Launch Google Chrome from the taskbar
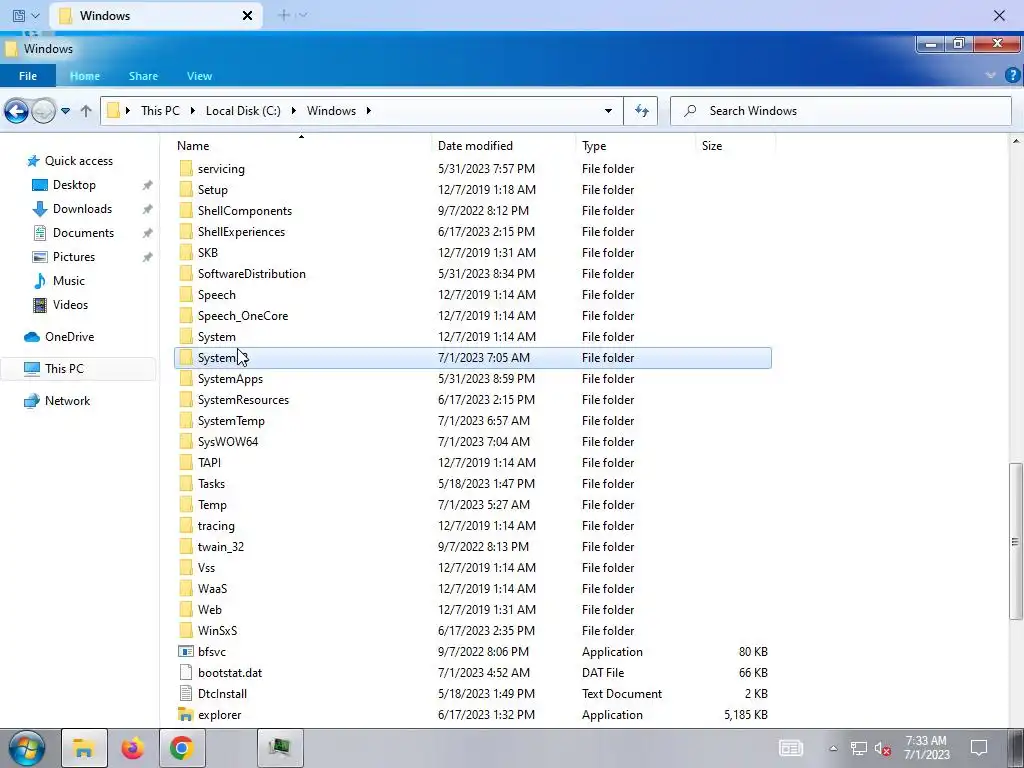Viewport: 1024px width, 768px height. point(182,748)
